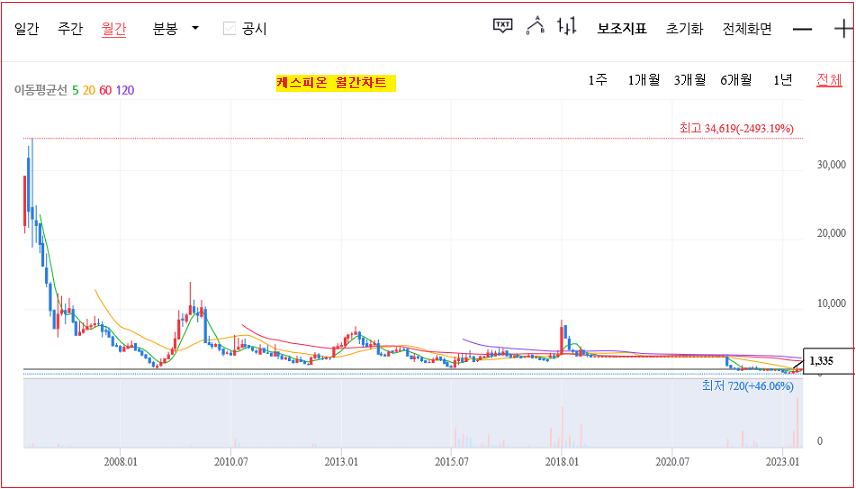Viewport: 856px width, 489px height.
Task: Click the 최저 720 low label
Action: [x=748, y=386]
